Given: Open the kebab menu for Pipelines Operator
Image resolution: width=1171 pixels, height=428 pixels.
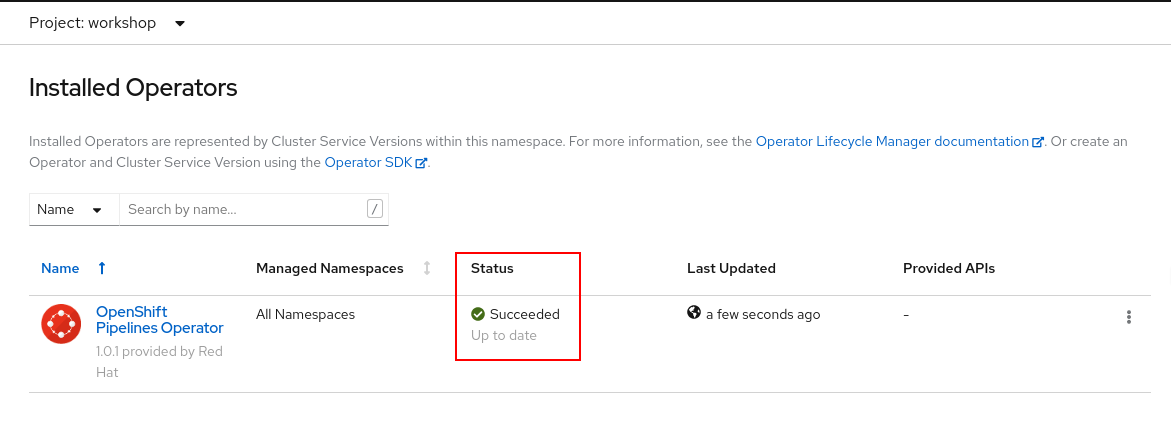Looking at the screenshot, I should (1128, 317).
